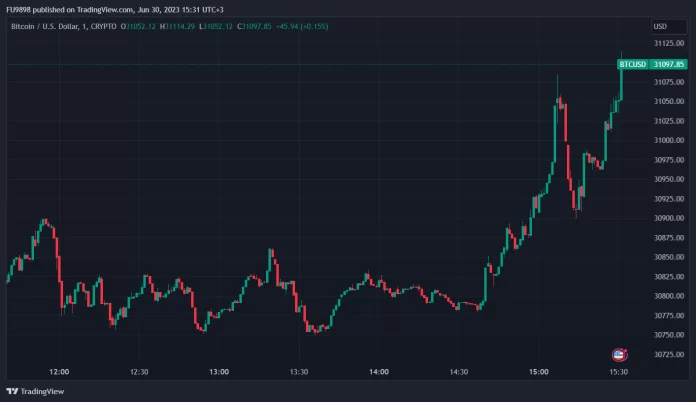The height and width of the screenshot is (402, 696).
Task: Click the 15:30 time axis label
Action: click(618, 372)
